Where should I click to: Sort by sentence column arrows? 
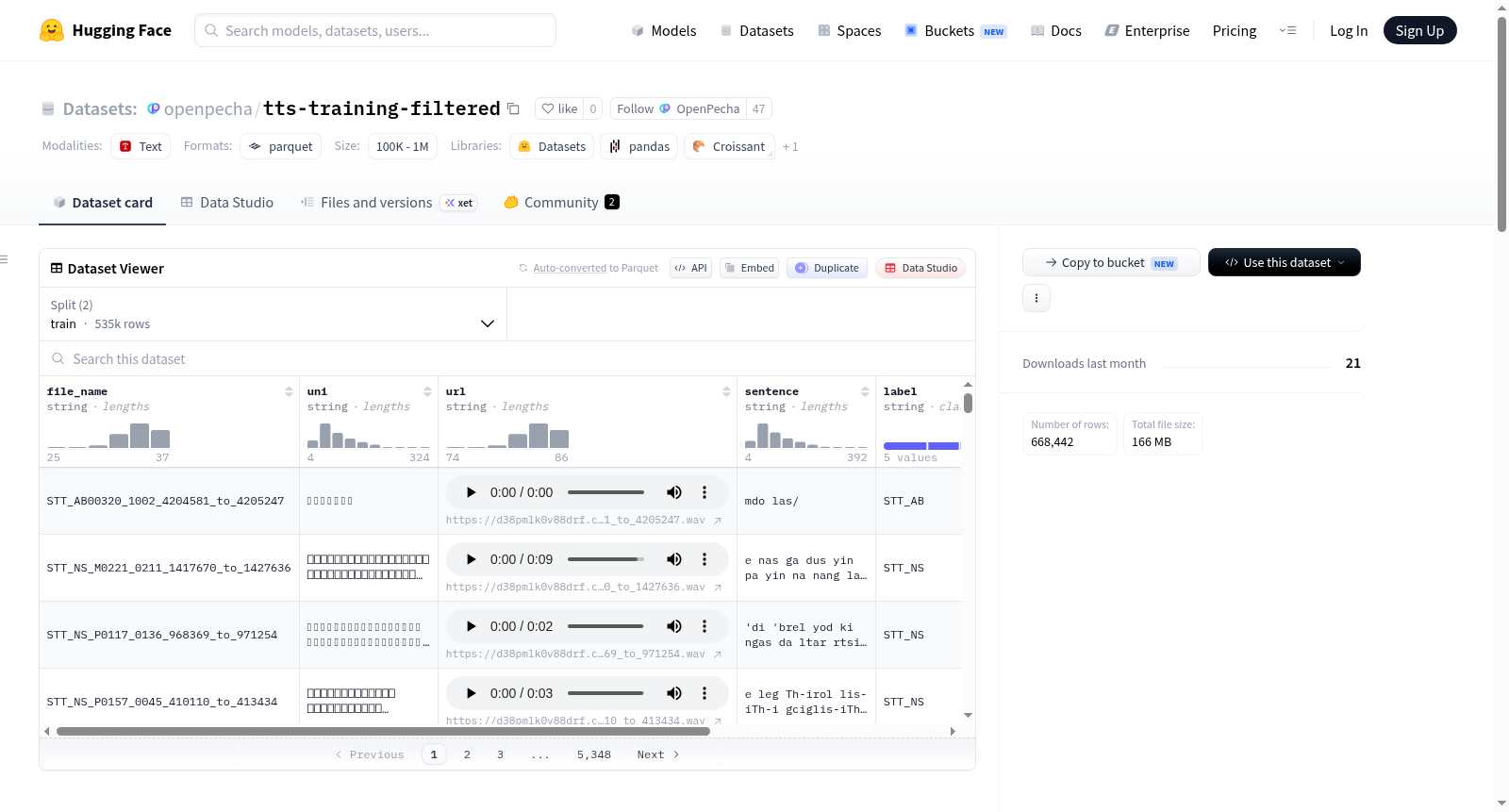coord(865,391)
